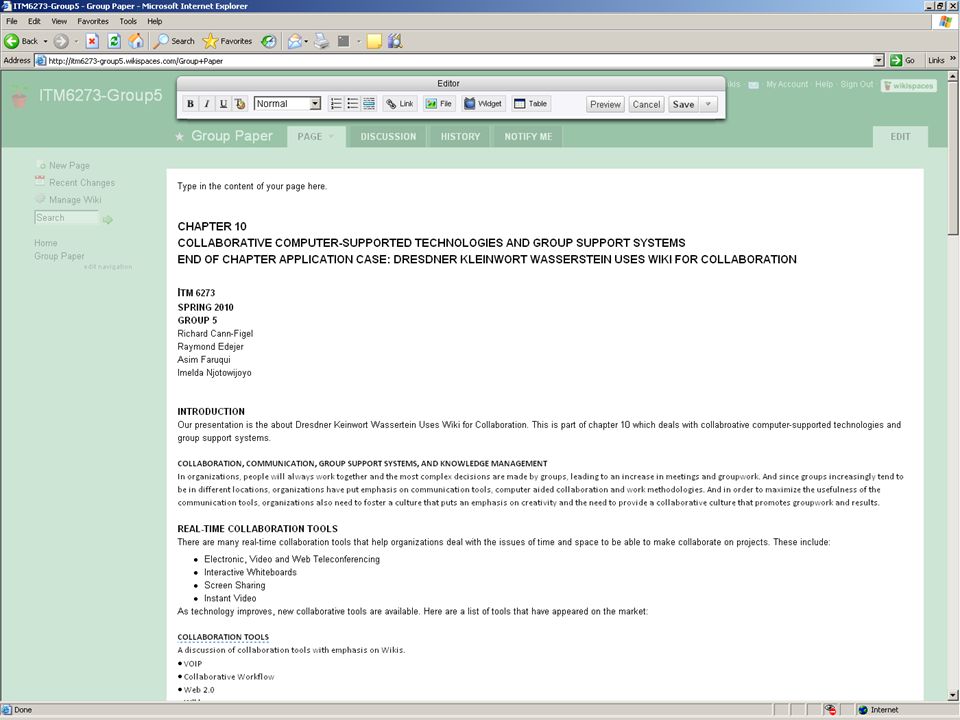
Task: Open the Normal paragraph style dropdown
Action: (315, 103)
